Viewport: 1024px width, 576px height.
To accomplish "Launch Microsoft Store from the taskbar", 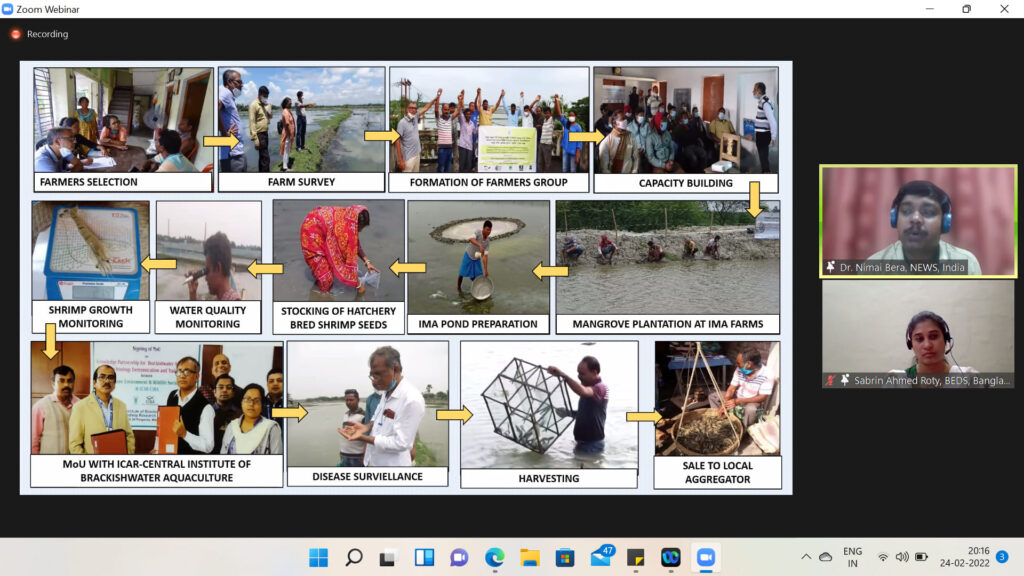I will coord(565,557).
